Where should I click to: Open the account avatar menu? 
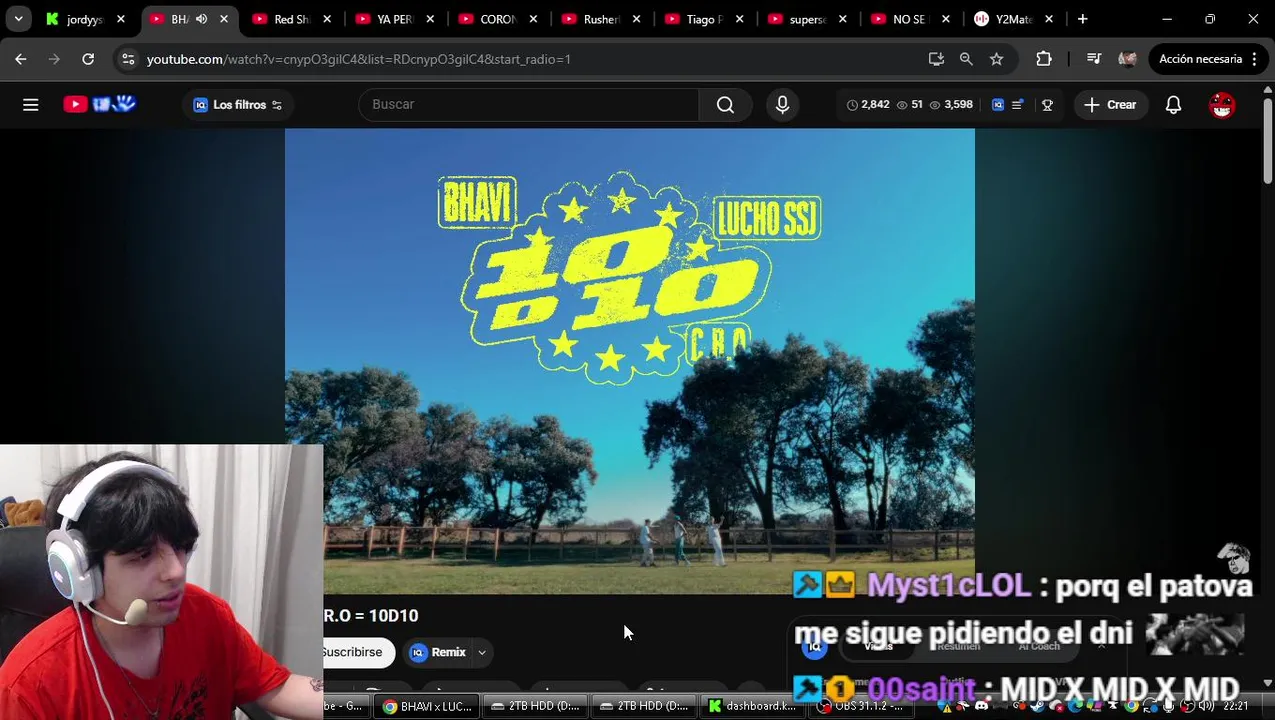click(1222, 104)
